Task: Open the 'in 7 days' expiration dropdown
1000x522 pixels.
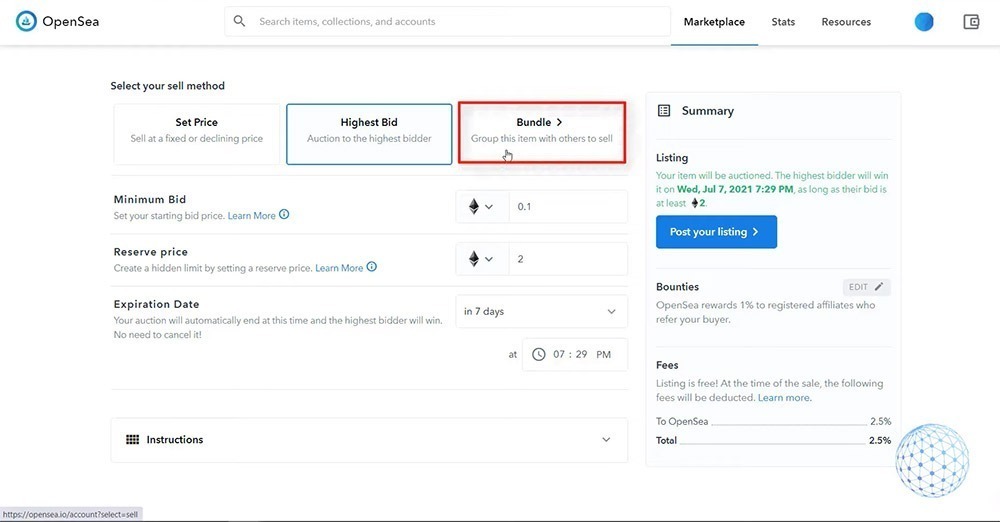Action: pyautogui.click(x=541, y=311)
